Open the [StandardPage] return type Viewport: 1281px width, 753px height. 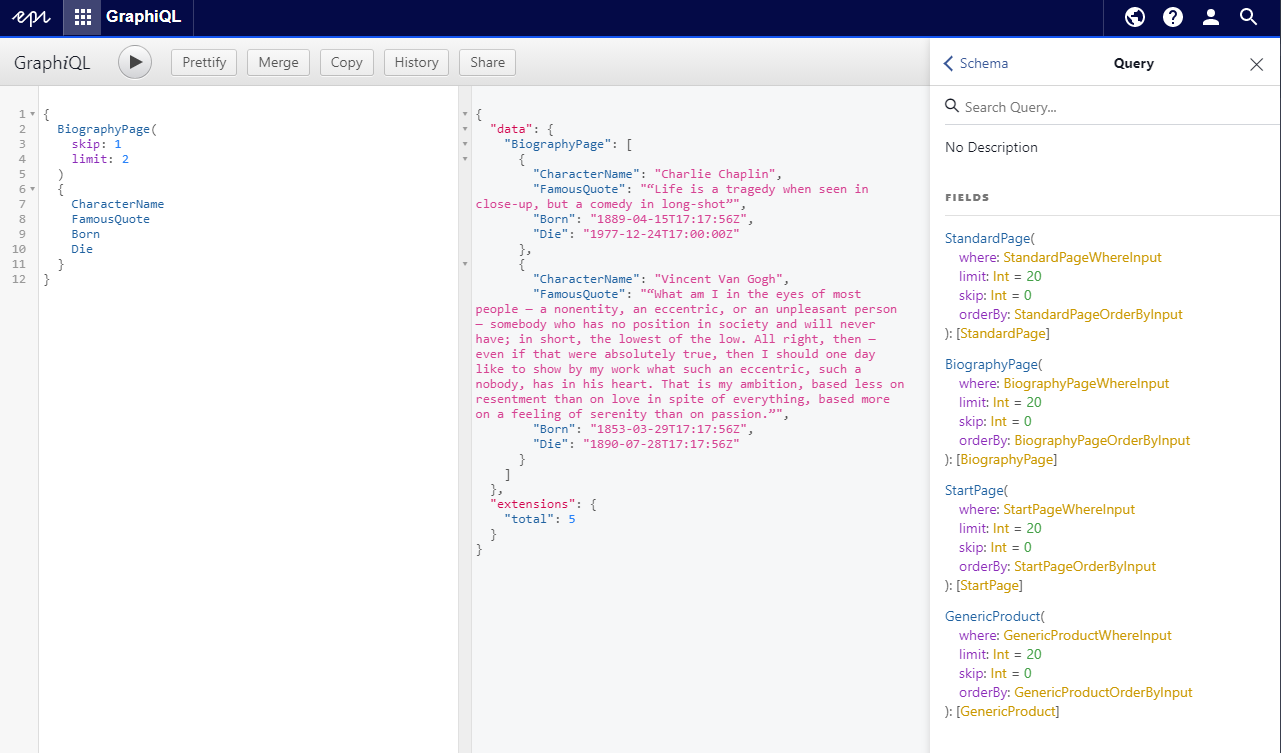point(1003,333)
